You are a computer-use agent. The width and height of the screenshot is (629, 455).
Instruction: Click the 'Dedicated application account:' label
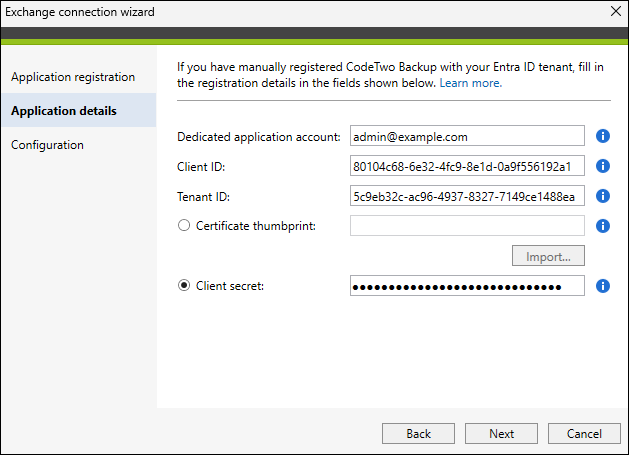259,137
